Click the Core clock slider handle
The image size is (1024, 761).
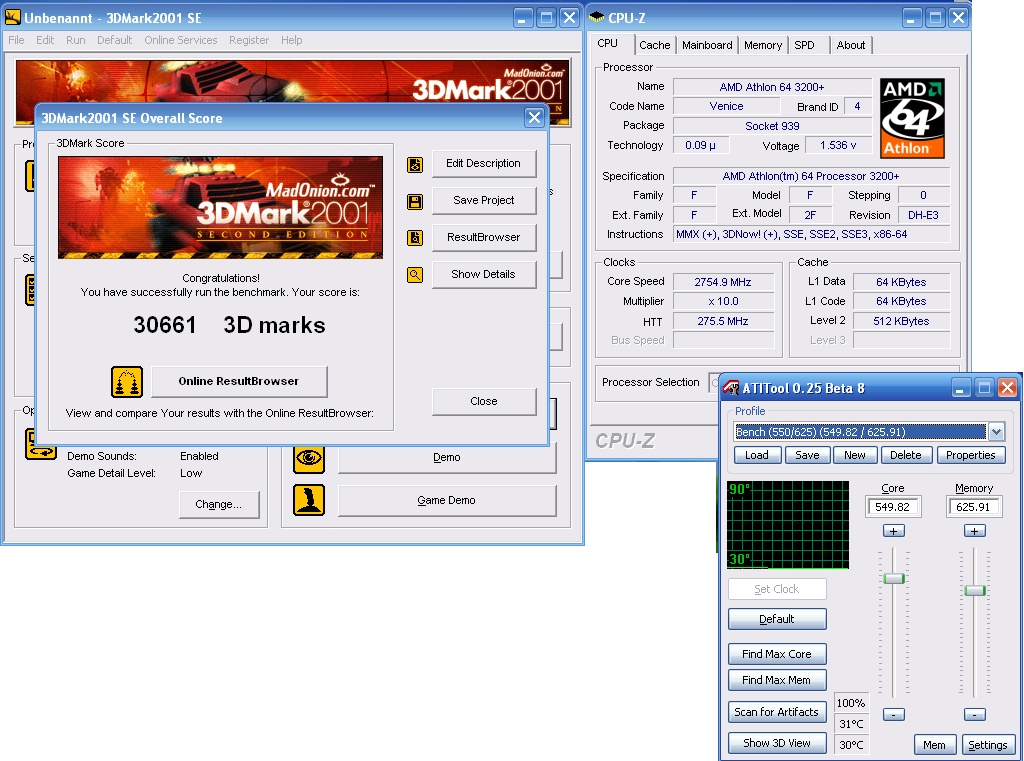click(x=893, y=578)
